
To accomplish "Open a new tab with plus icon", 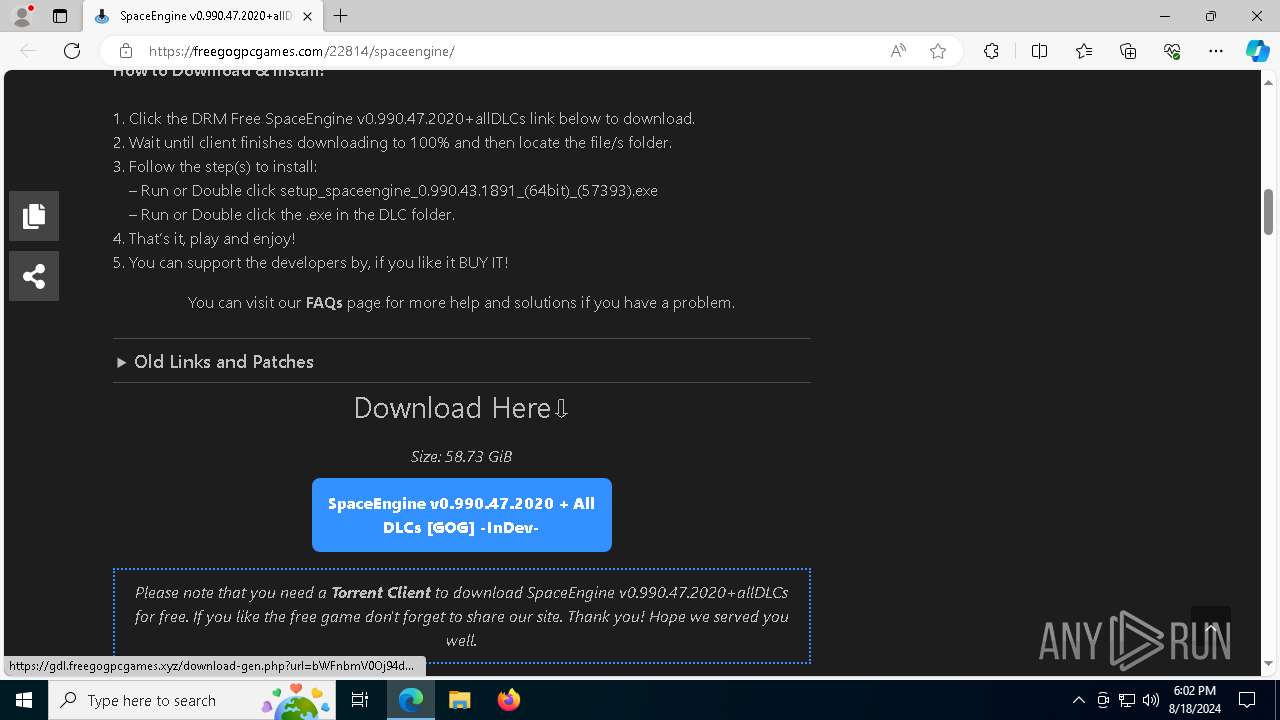I will click(341, 16).
